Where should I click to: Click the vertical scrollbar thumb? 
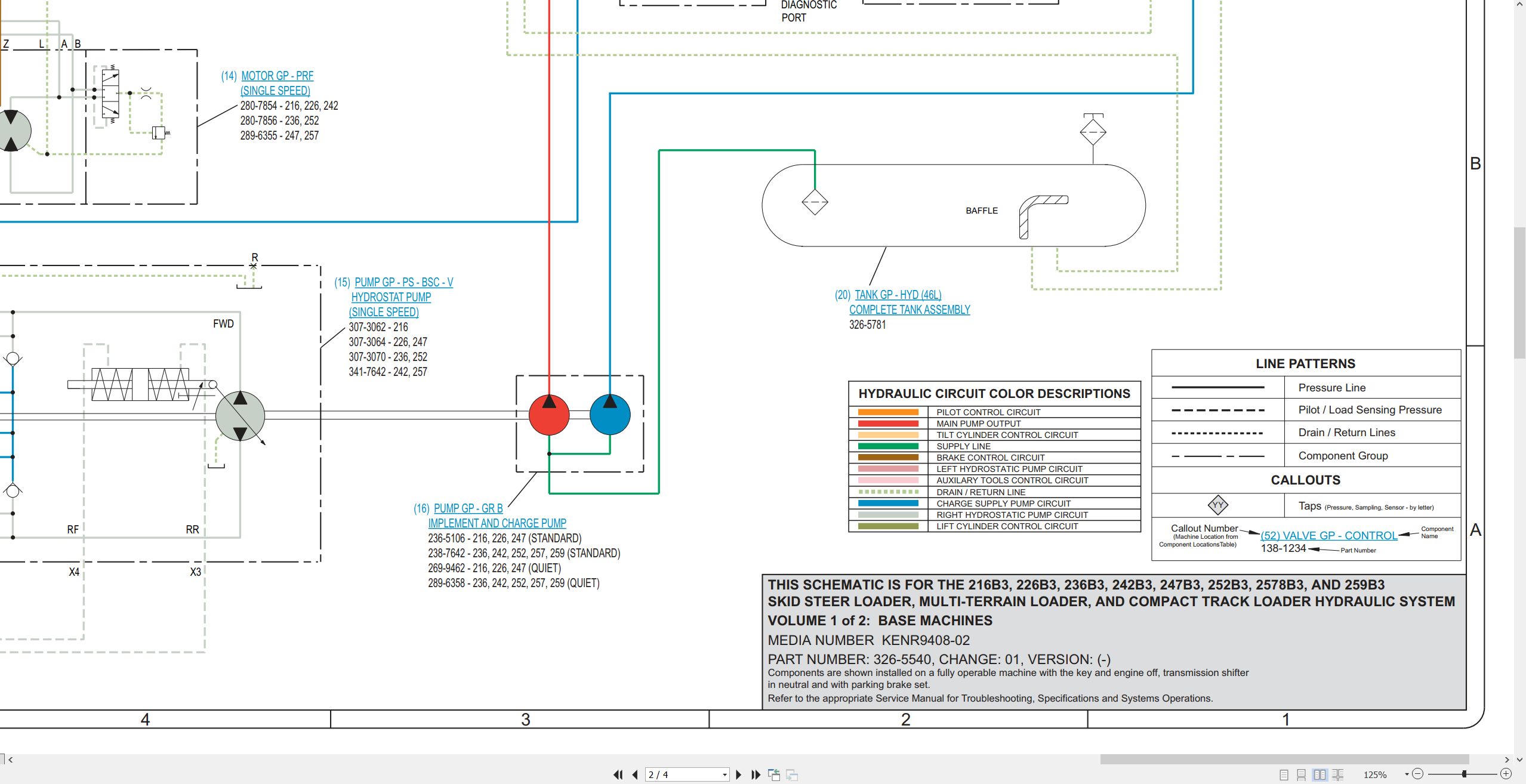1519,292
